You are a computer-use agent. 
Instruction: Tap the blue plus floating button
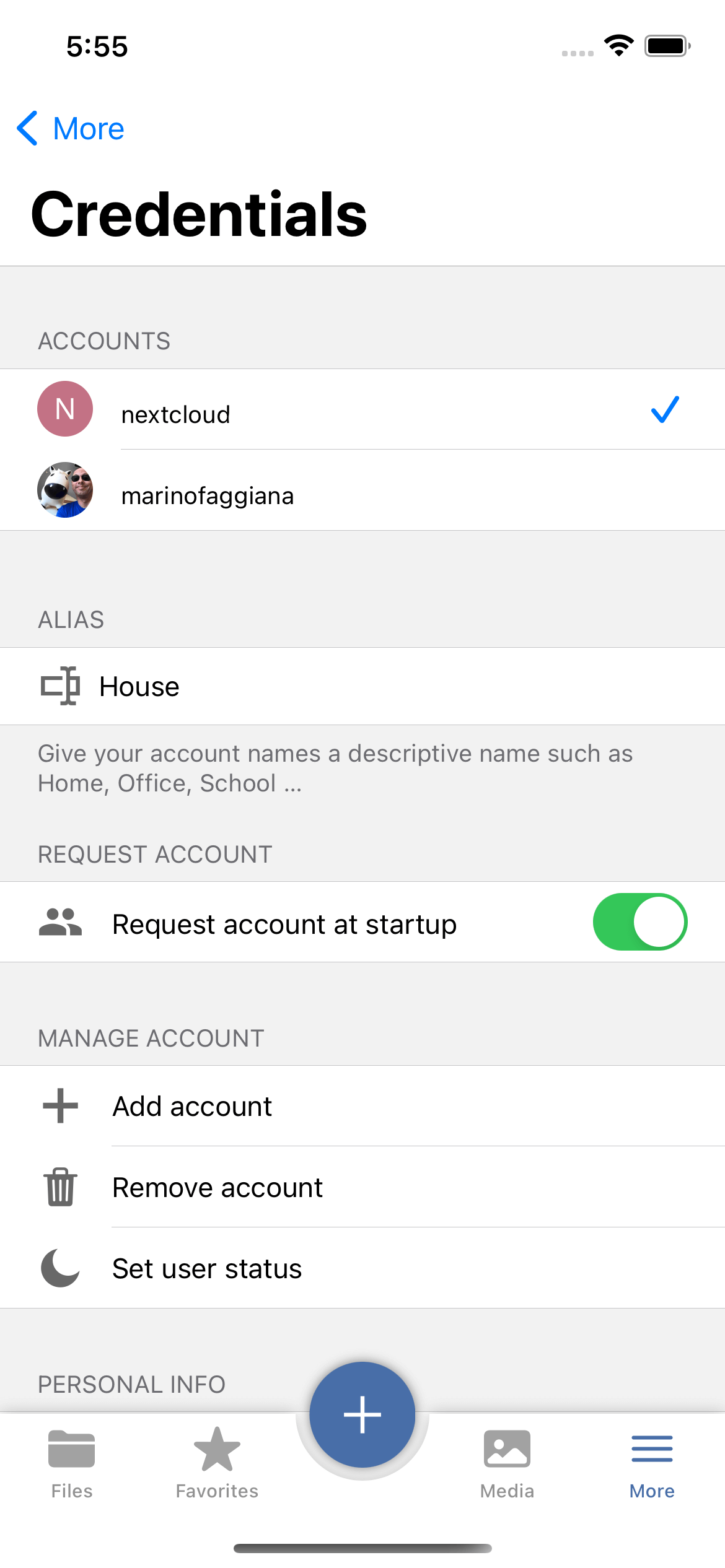pyautogui.click(x=362, y=1414)
